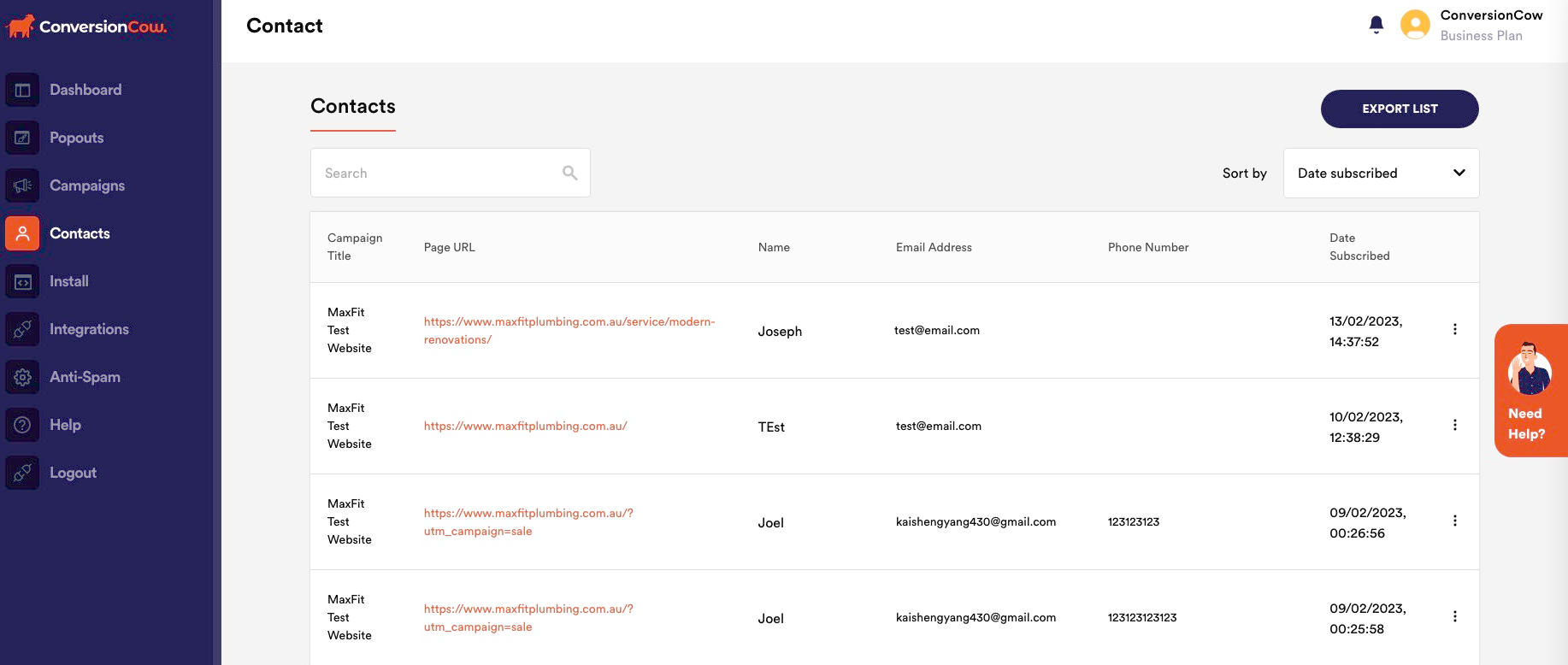The height and width of the screenshot is (665, 1568).
Task: Open the Integrations plug icon
Action: click(x=22, y=329)
